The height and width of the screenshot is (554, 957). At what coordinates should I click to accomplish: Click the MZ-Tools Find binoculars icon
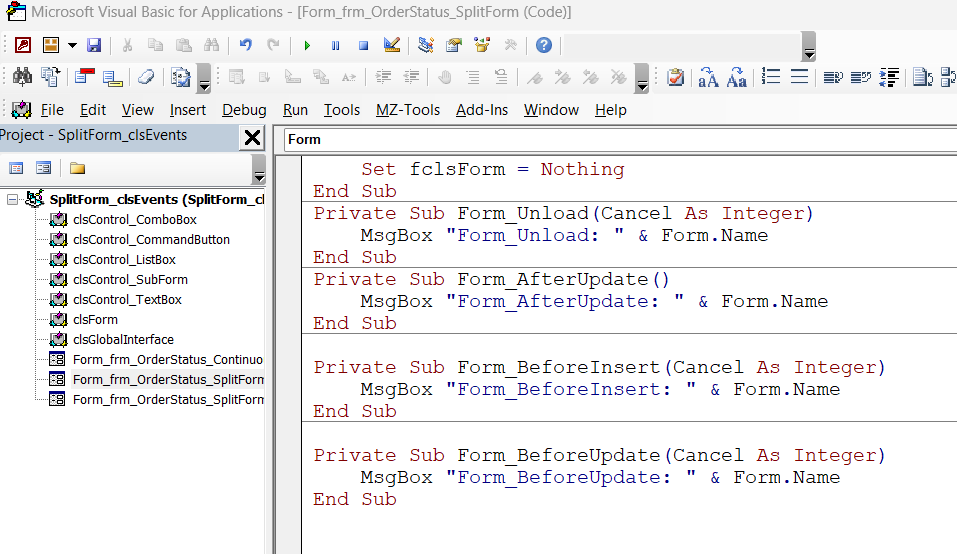(x=23, y=77)
